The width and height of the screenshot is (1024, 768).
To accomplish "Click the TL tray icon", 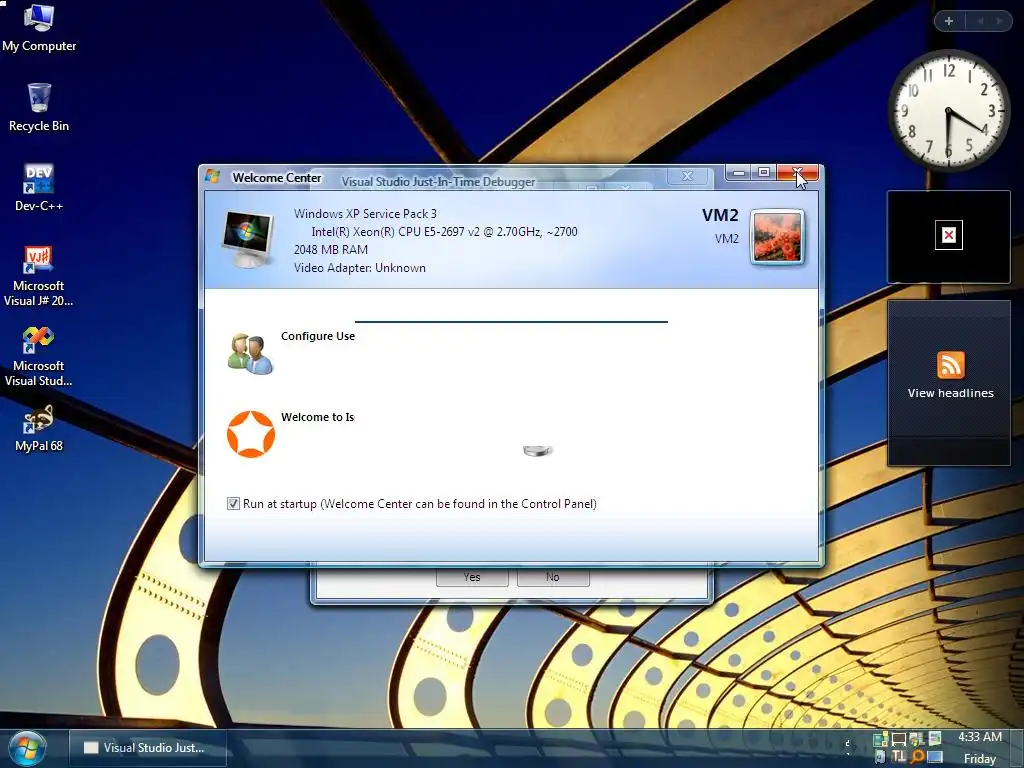I will coord(899,756).
